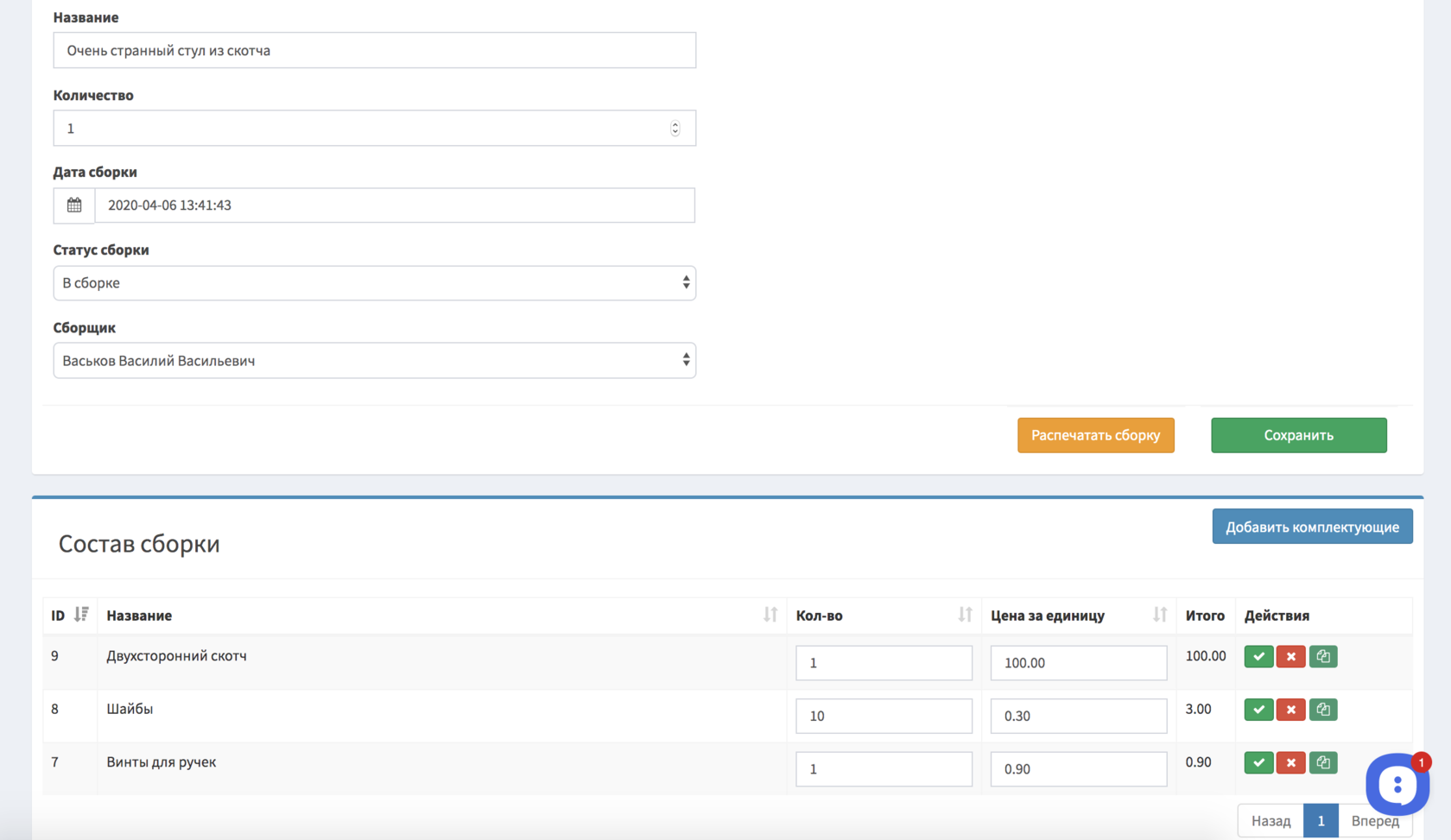Open the calendar picker for Дата сборки
The height and width of the screenshot is (840, 1451).
click(x=74, y=205)
